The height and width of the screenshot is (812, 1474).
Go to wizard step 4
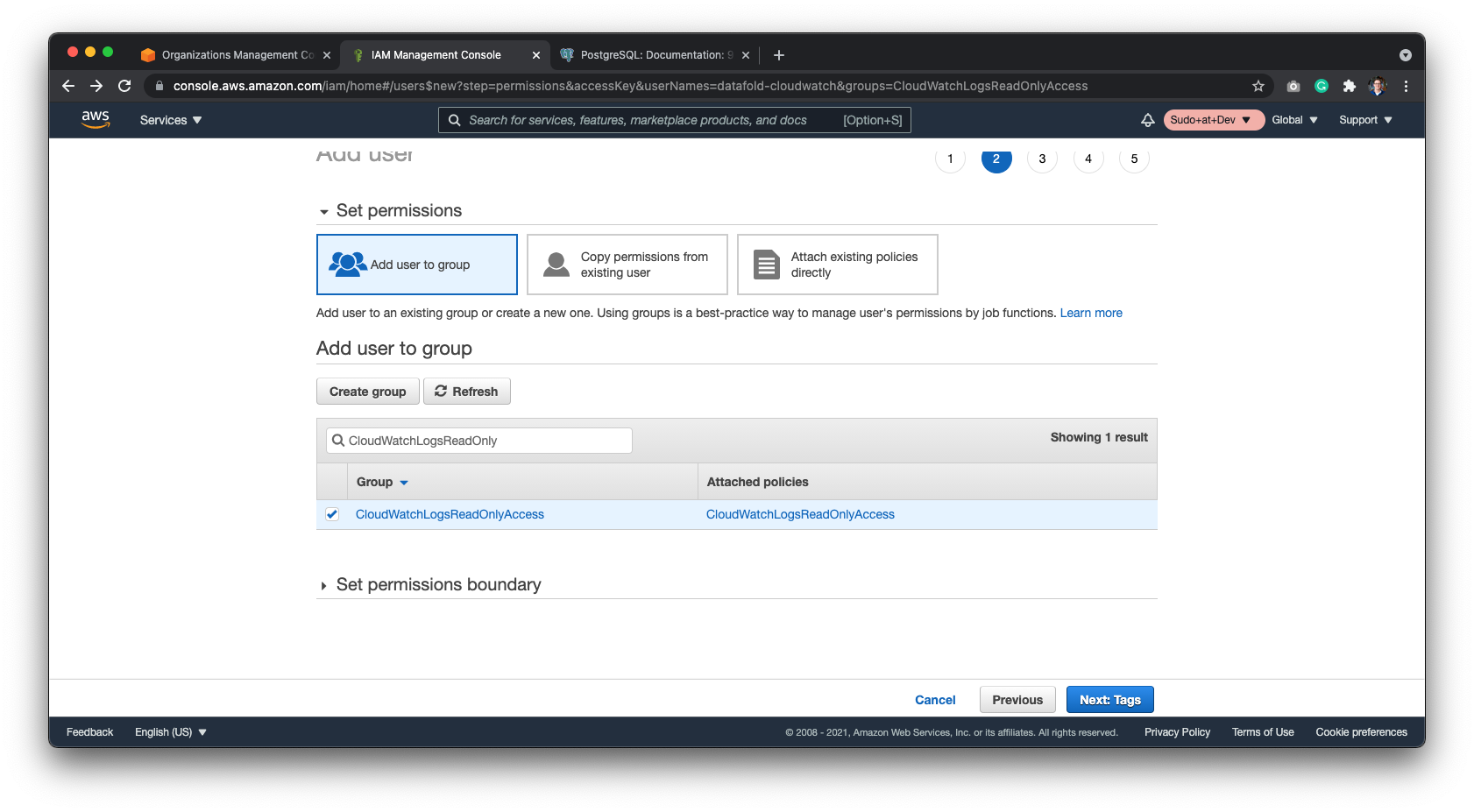pyautogui.click(x=1088, y=159)
